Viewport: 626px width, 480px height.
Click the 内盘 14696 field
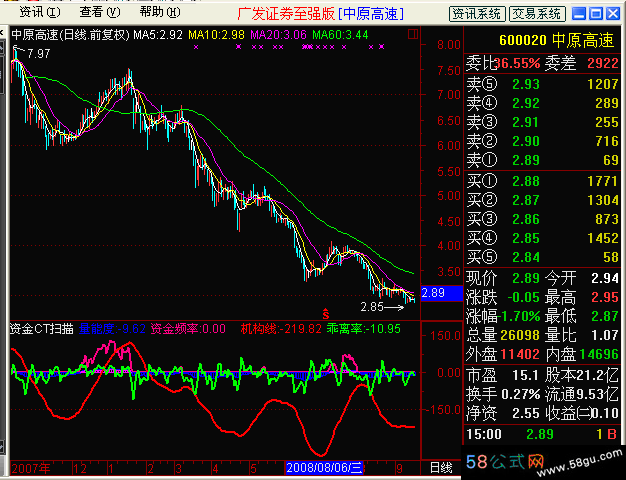(582, 355)
